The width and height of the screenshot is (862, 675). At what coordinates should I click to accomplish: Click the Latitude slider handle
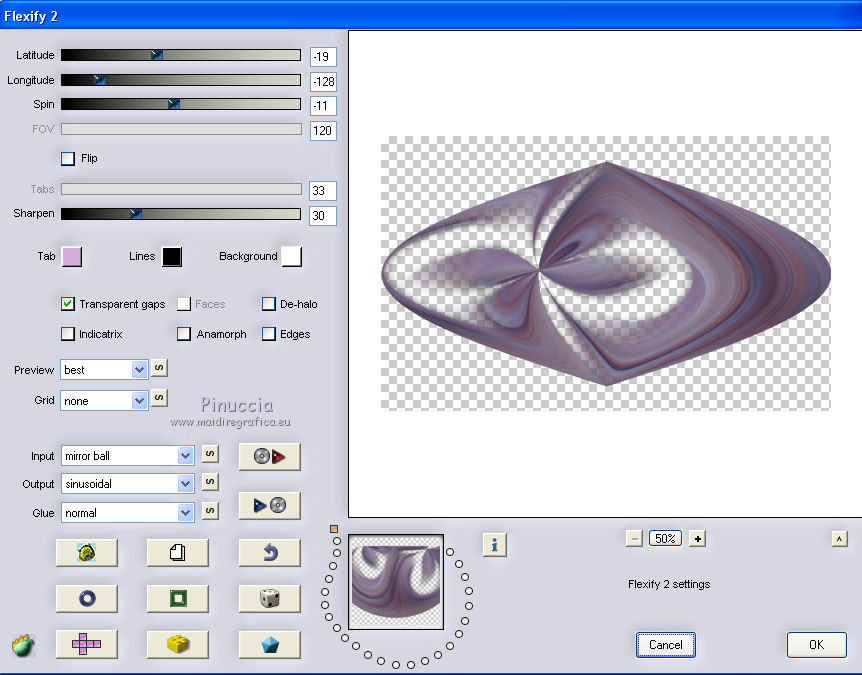tap(157, 55)
